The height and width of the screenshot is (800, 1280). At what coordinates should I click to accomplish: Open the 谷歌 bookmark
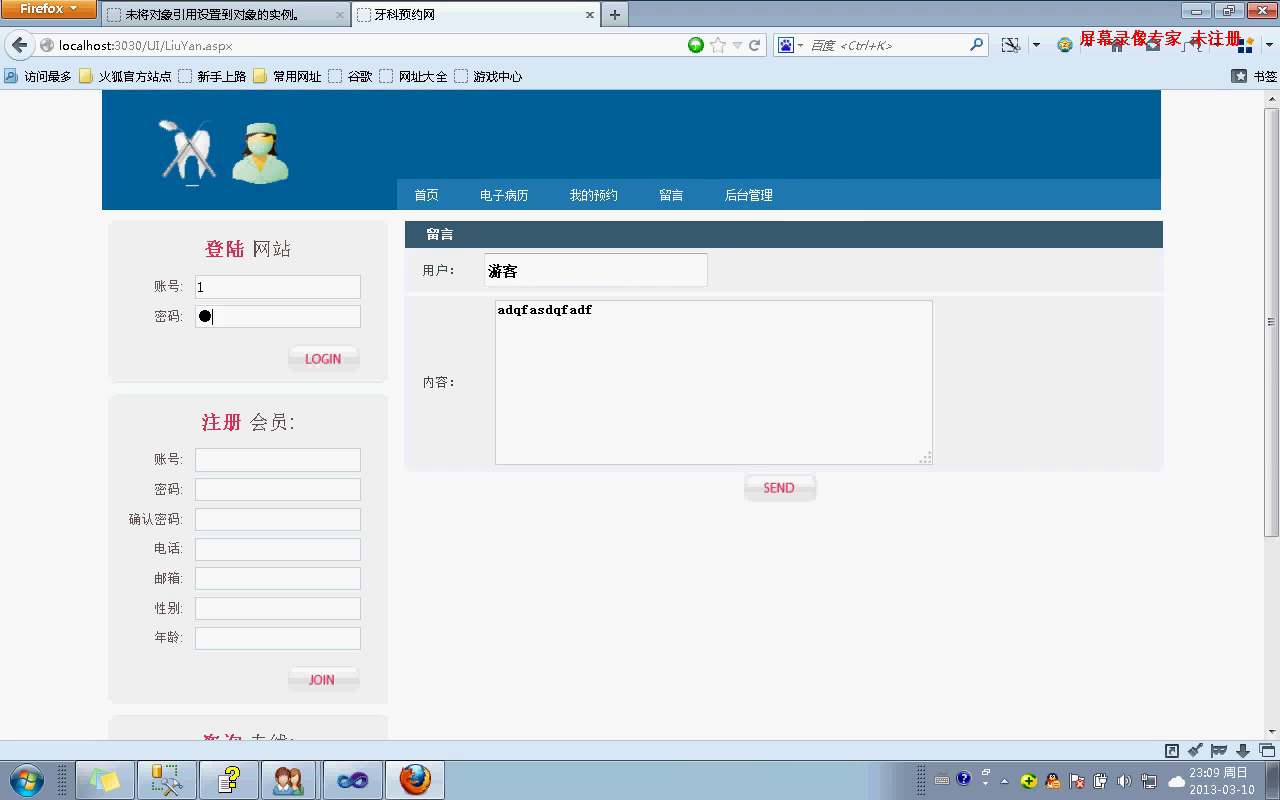(350, 76)
